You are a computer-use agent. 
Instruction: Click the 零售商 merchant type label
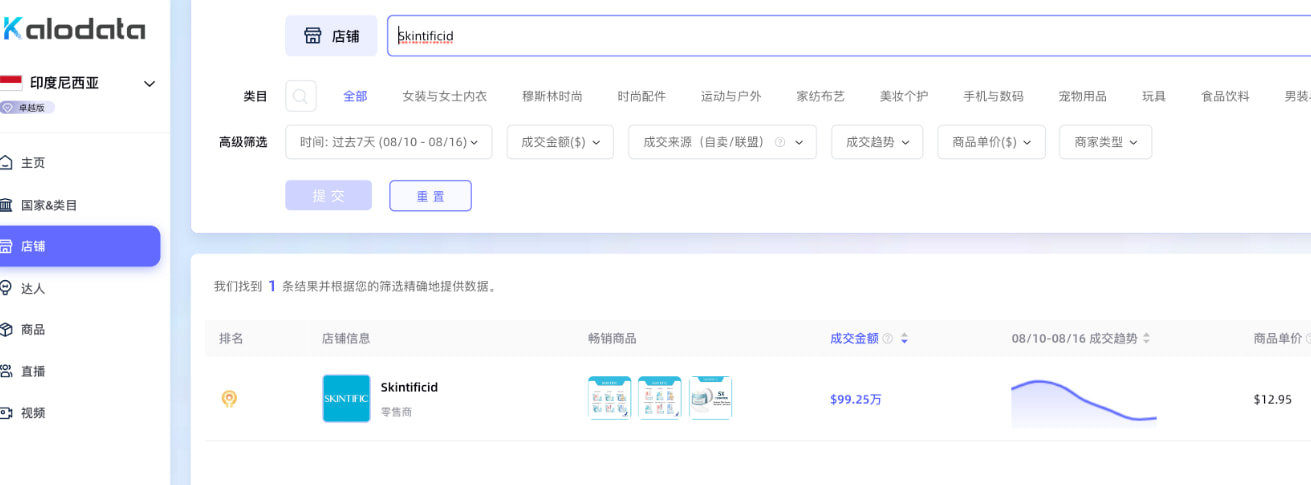click(x=396, y=412)
